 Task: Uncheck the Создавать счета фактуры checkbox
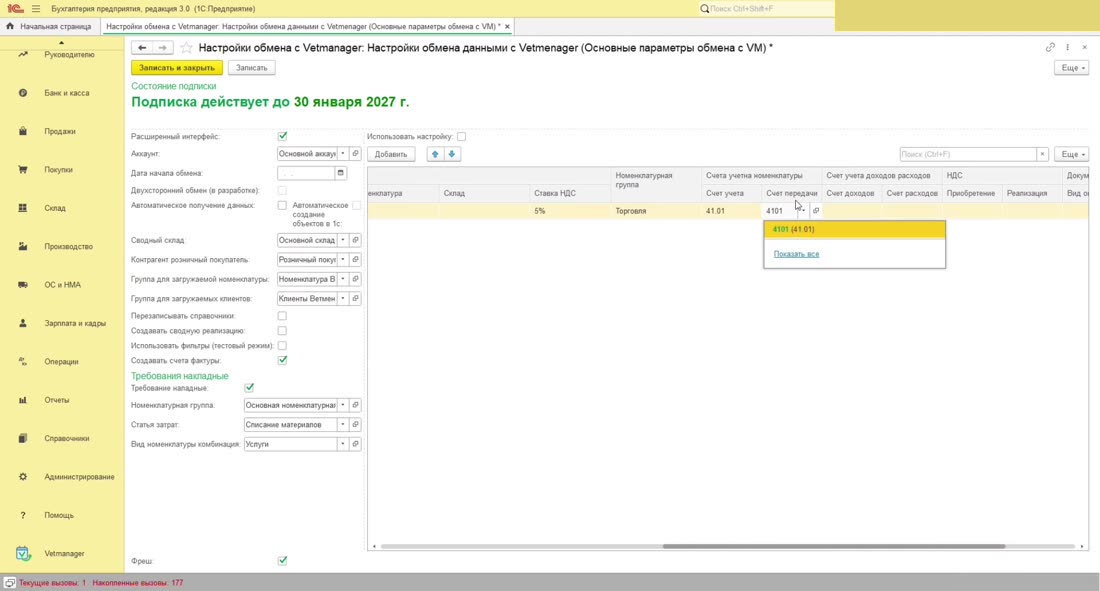[282, 360]
